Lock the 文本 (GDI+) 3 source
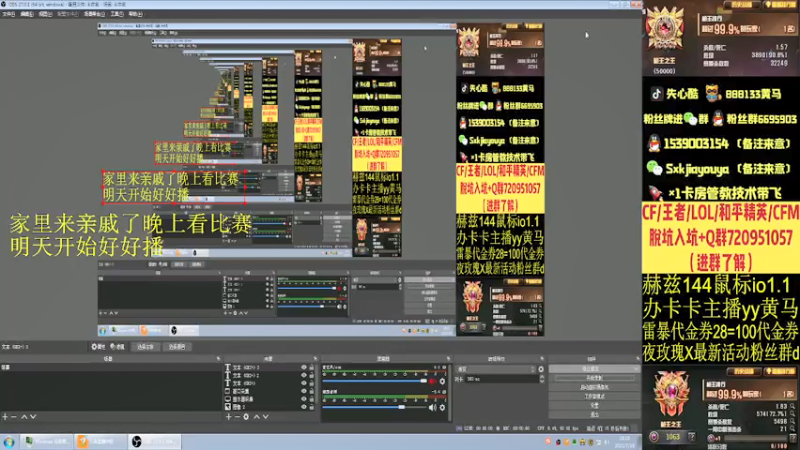The image size is (800, 450). click(312, 367)
